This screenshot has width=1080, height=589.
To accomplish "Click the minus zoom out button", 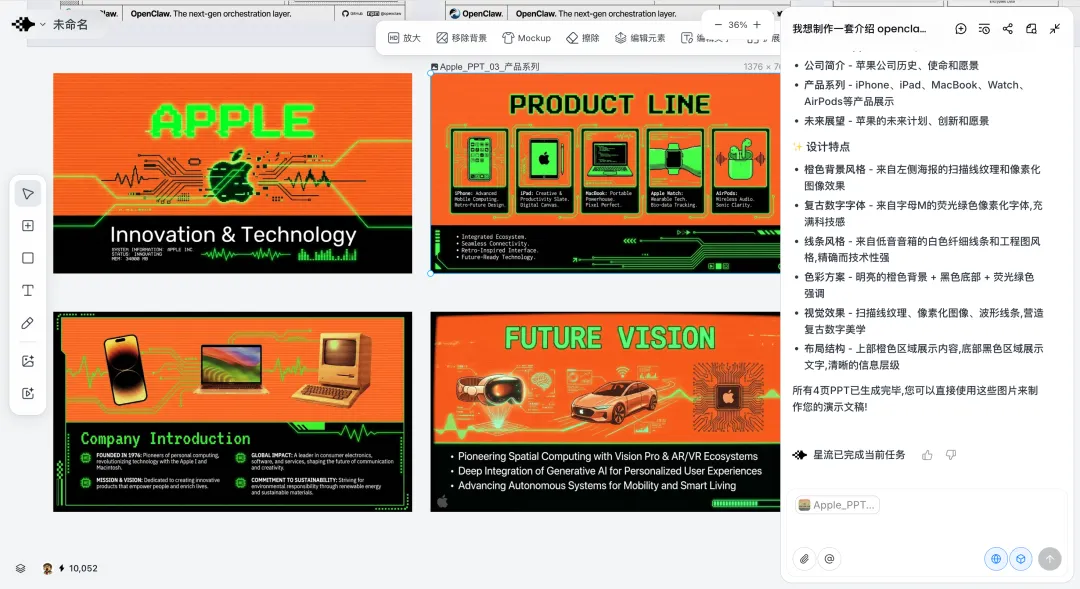I will [x=718, y=25].
